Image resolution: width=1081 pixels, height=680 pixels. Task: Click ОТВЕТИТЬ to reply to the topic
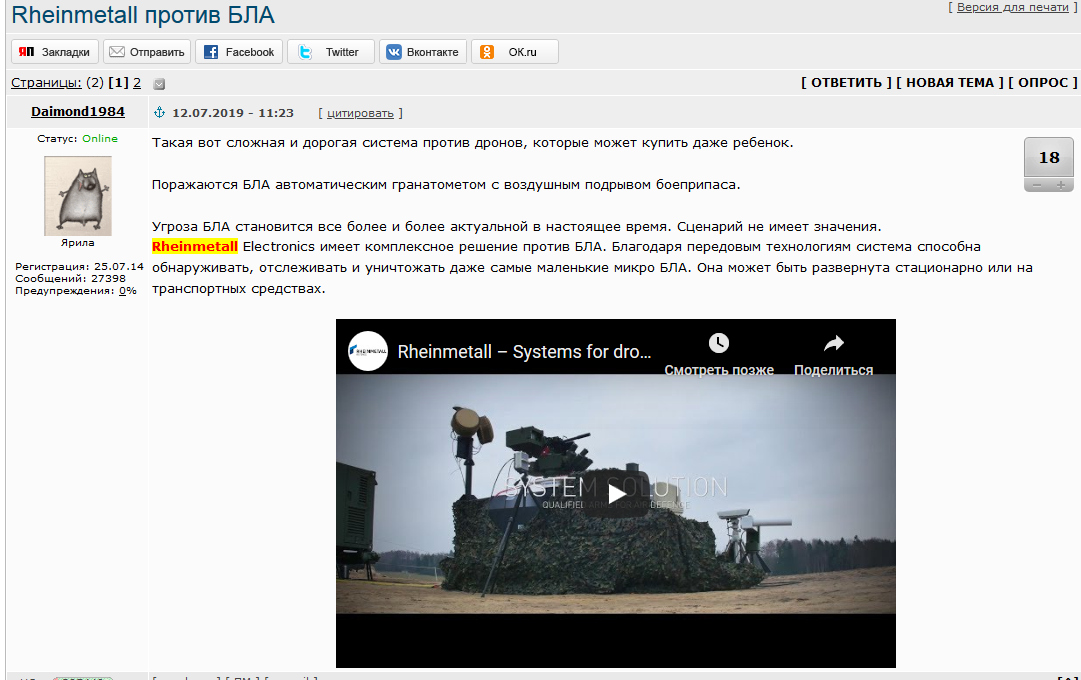[846, 83]
